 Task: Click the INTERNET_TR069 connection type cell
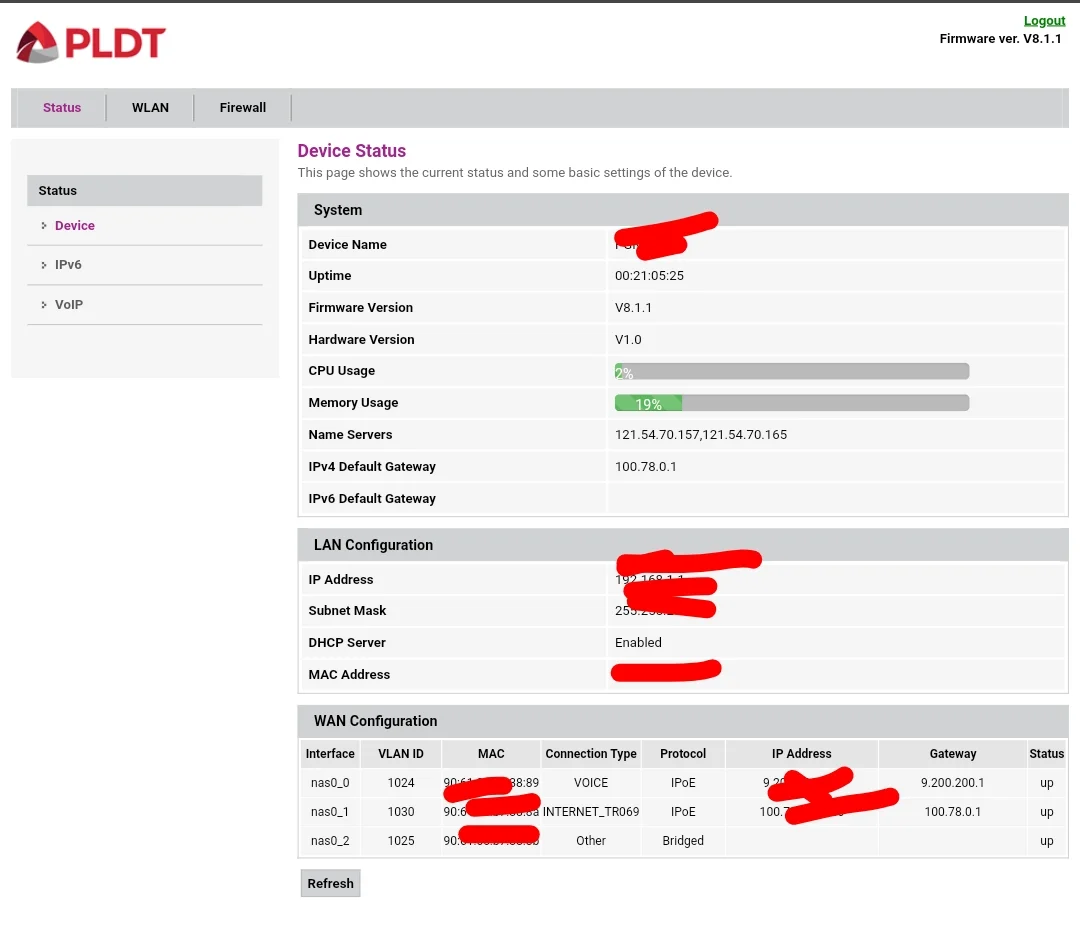(591, 811)
